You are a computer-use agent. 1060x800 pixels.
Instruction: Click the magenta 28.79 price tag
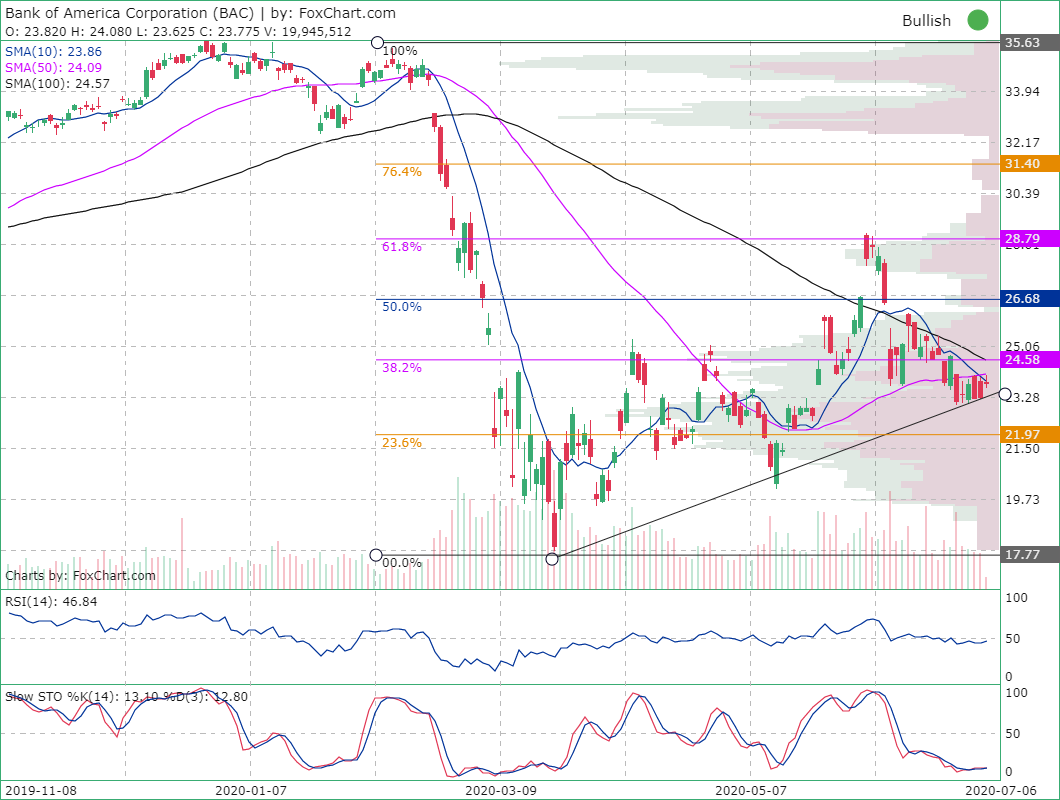[x=1030, y=239]
